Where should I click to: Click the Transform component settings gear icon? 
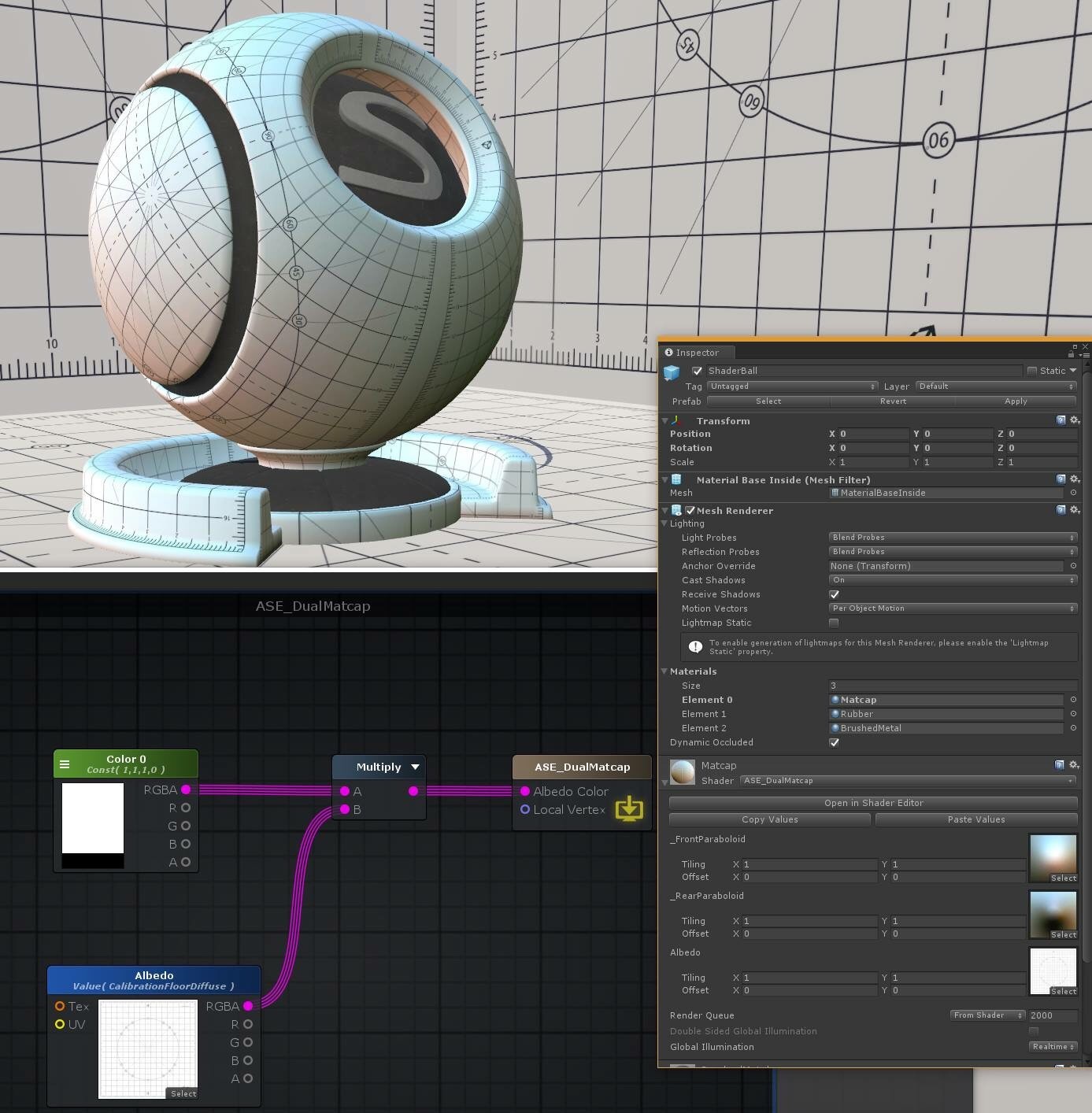tap(1075, 420)
